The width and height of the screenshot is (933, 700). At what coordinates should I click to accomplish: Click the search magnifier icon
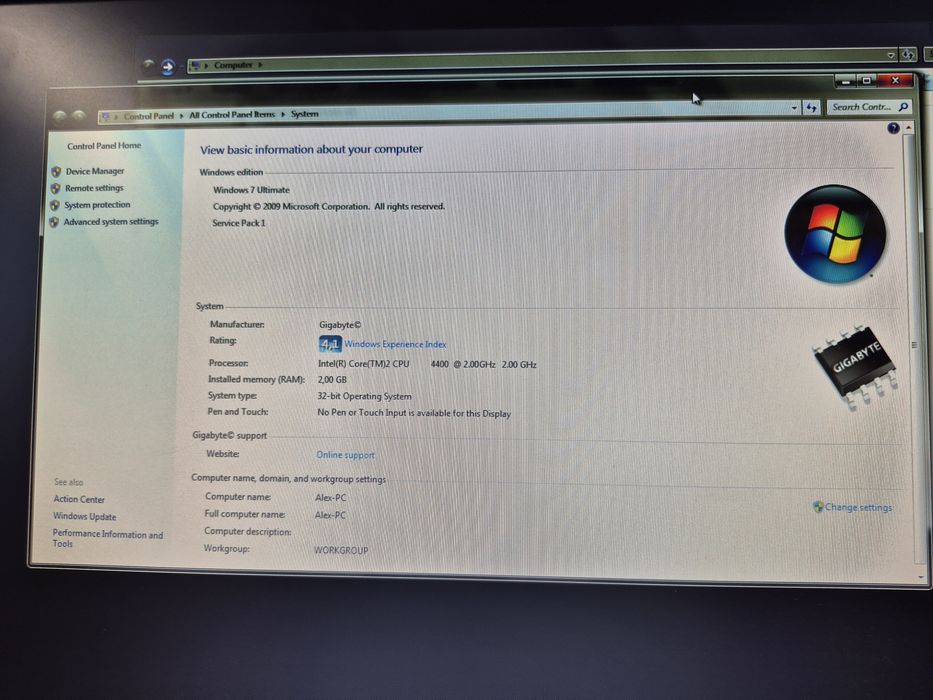click(903, 107)
